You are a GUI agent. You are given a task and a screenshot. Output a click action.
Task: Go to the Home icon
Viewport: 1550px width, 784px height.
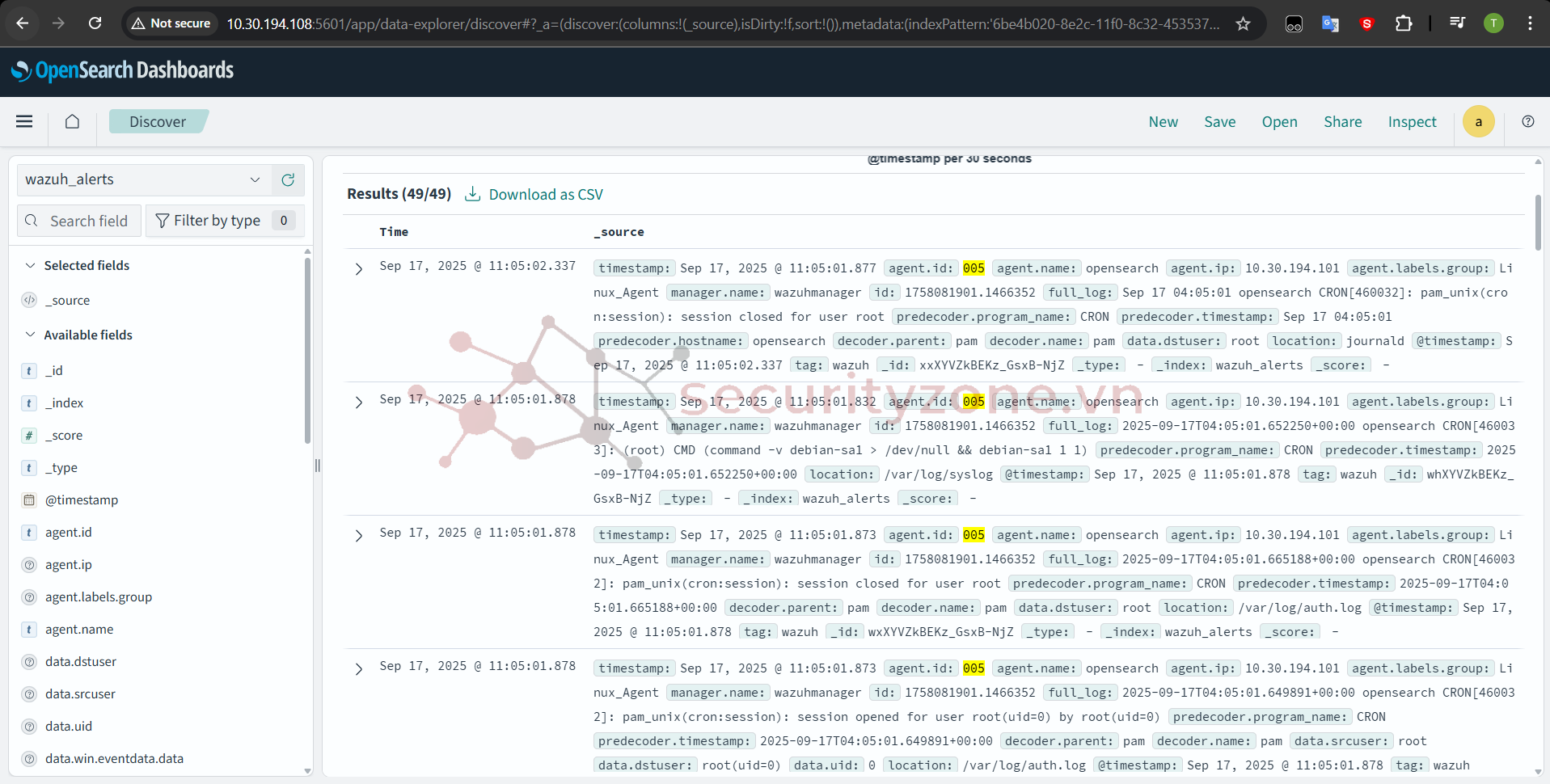point(72,121)
